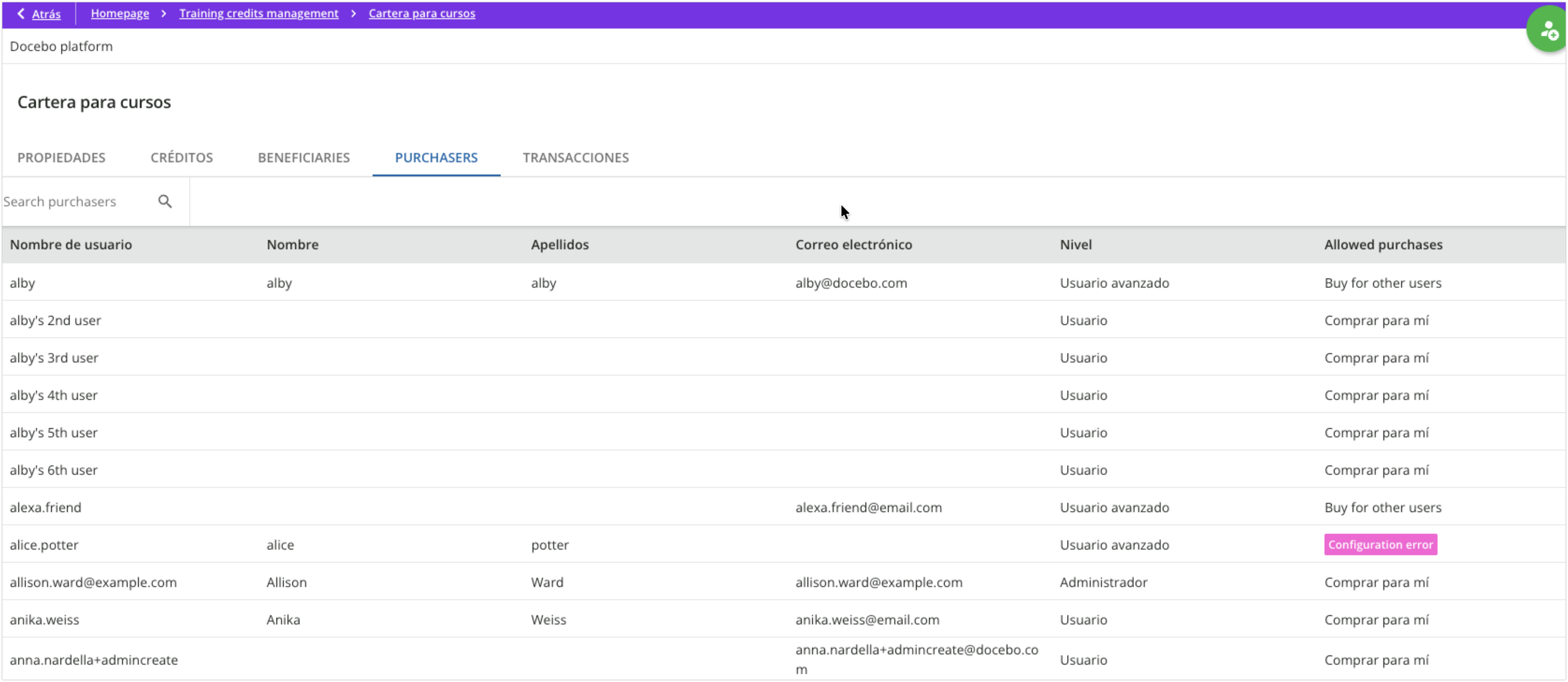This screenshot has width=1568, height=682.
Task: Open the Beneficiaries tab
Action: tap(304, 158)
